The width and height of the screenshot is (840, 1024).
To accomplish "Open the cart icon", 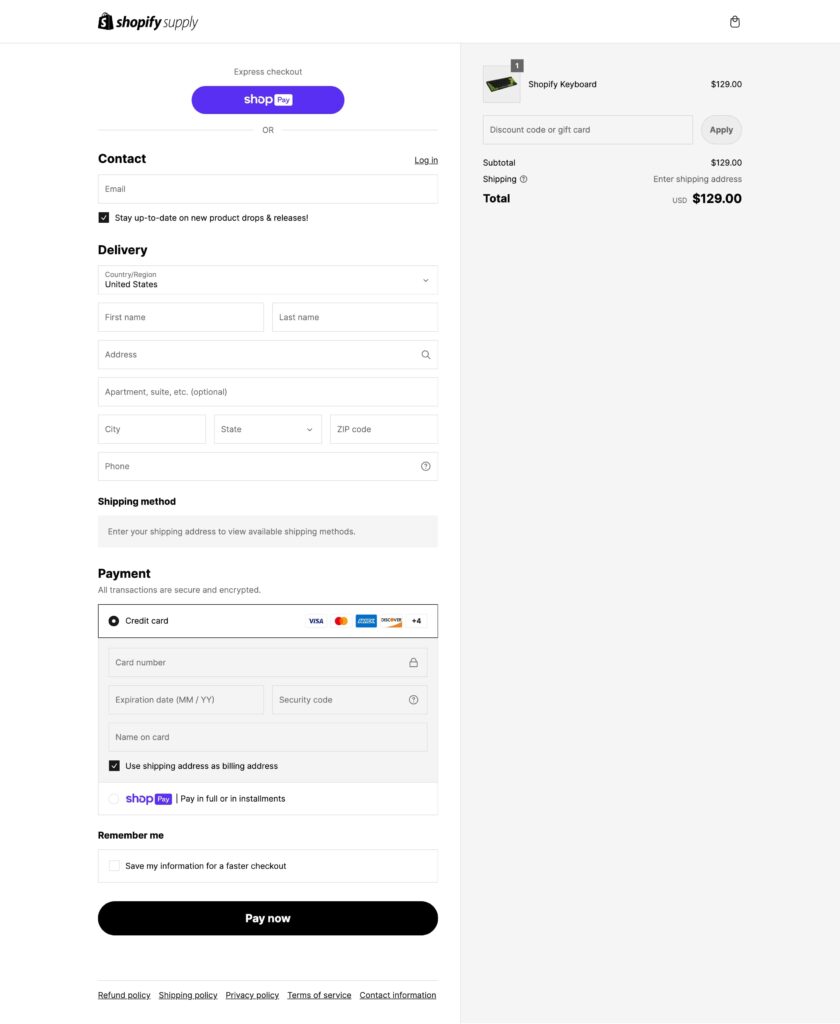I will point(735,21).
